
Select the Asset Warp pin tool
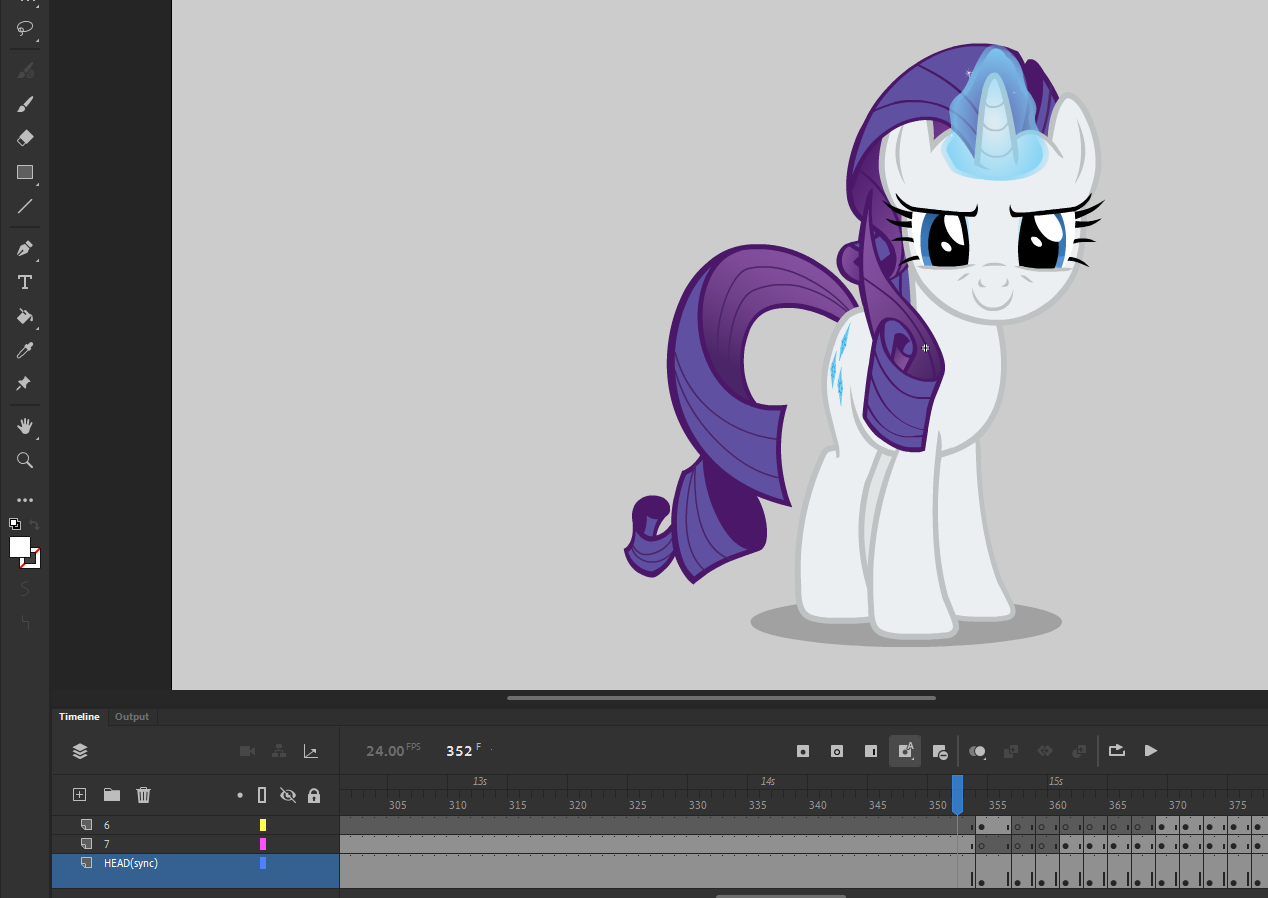(25, 384)
